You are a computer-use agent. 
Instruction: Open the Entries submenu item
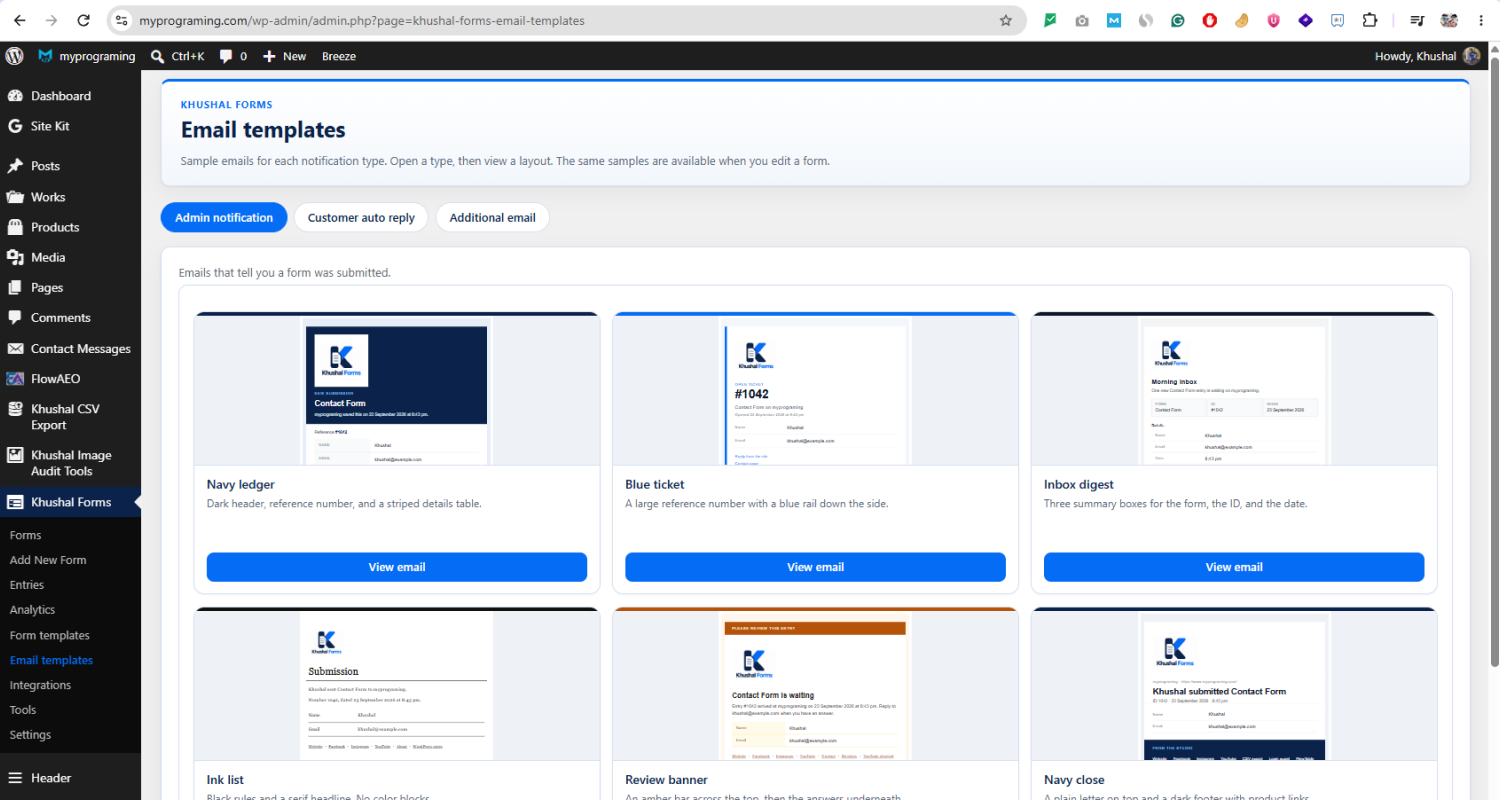pyautogui.click(x=27, y=585)
